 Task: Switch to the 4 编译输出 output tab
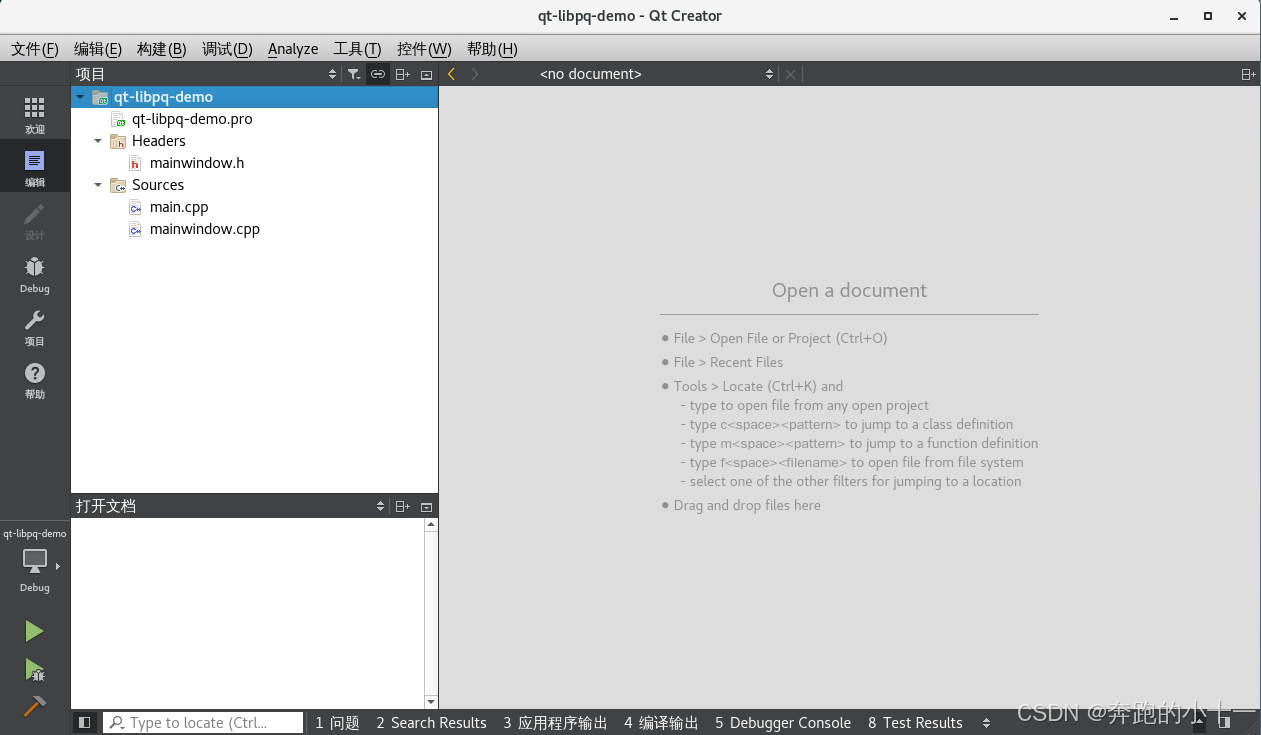click(x=660, y=722)
